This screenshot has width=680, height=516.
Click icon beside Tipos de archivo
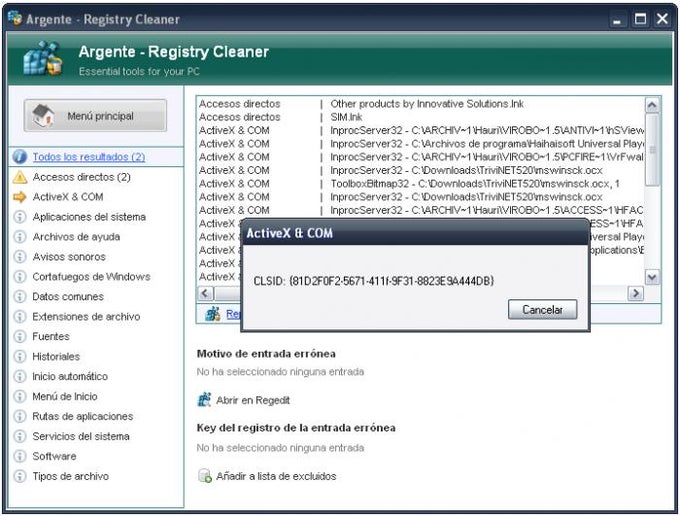[20, 476]
